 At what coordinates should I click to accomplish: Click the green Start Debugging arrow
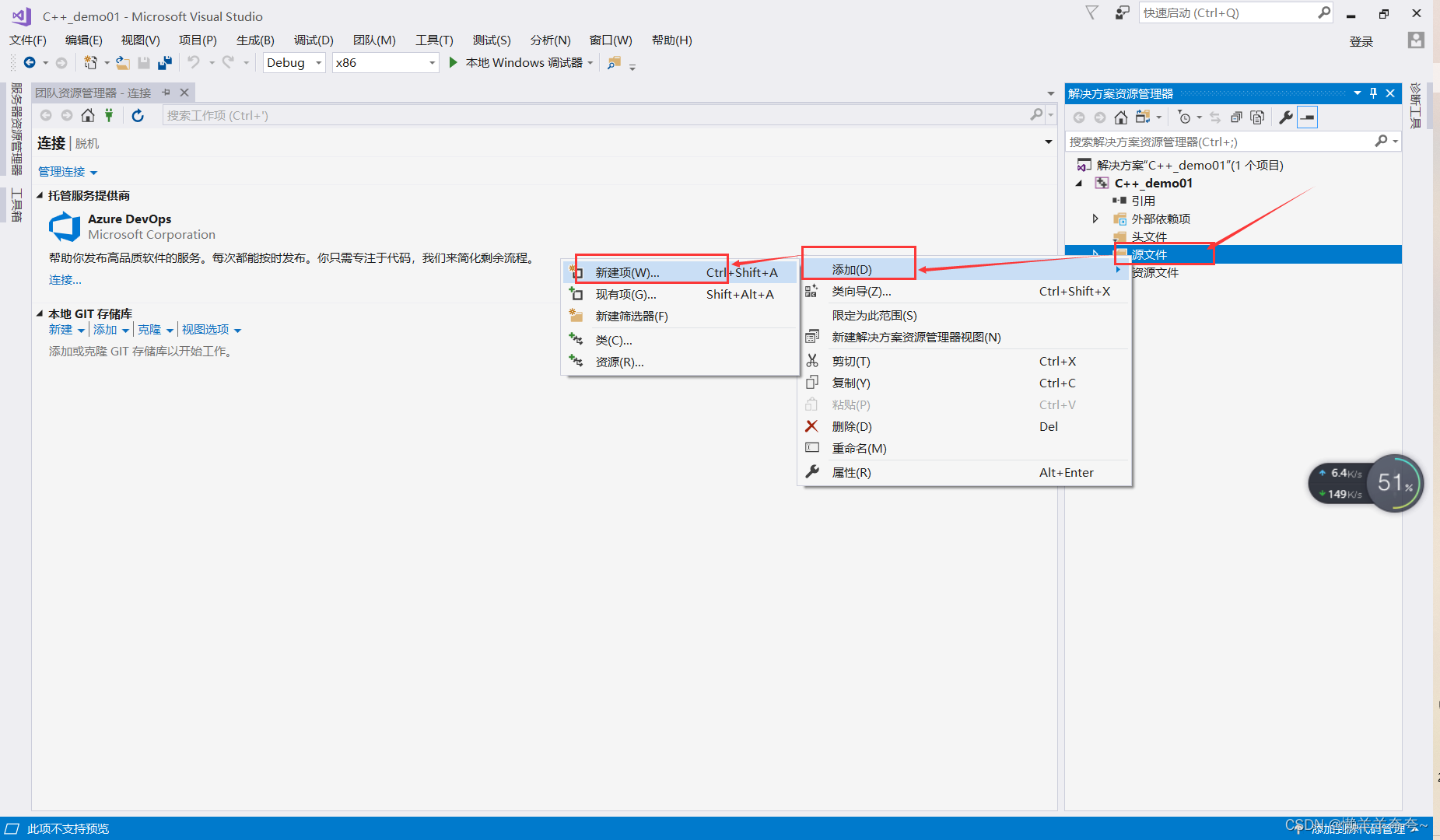454,62
